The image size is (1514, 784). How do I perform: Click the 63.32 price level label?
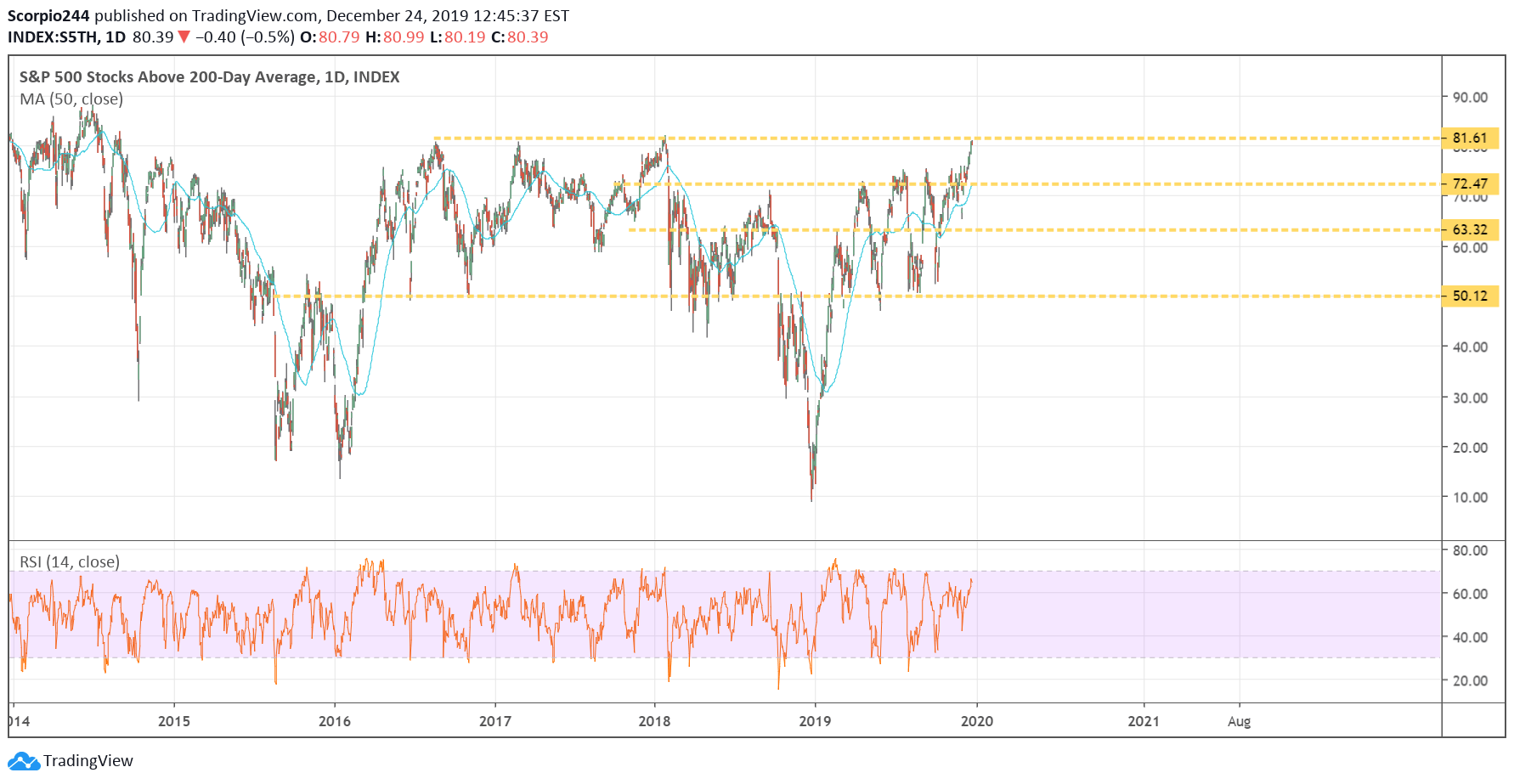[x=1470, y=229]
